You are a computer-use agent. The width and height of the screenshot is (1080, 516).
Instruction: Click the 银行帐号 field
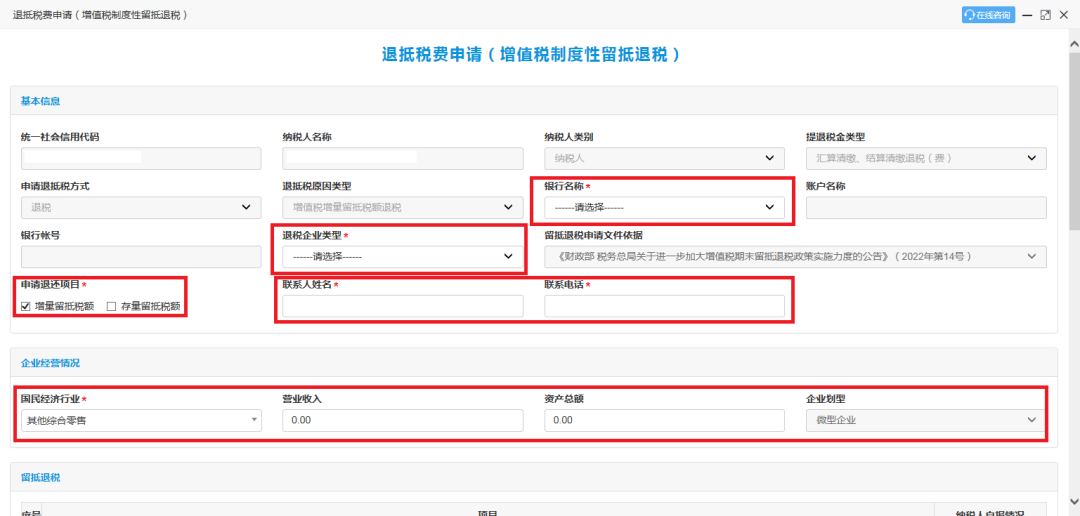141,257
